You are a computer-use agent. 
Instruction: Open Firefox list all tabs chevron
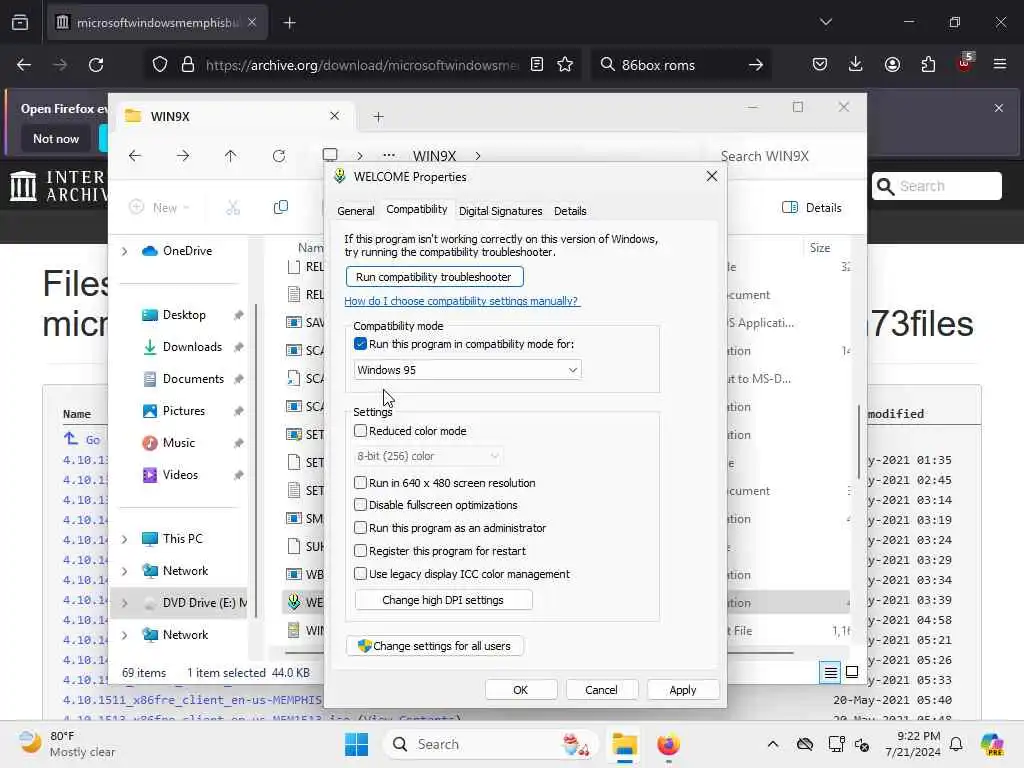[x=826, y=22]
